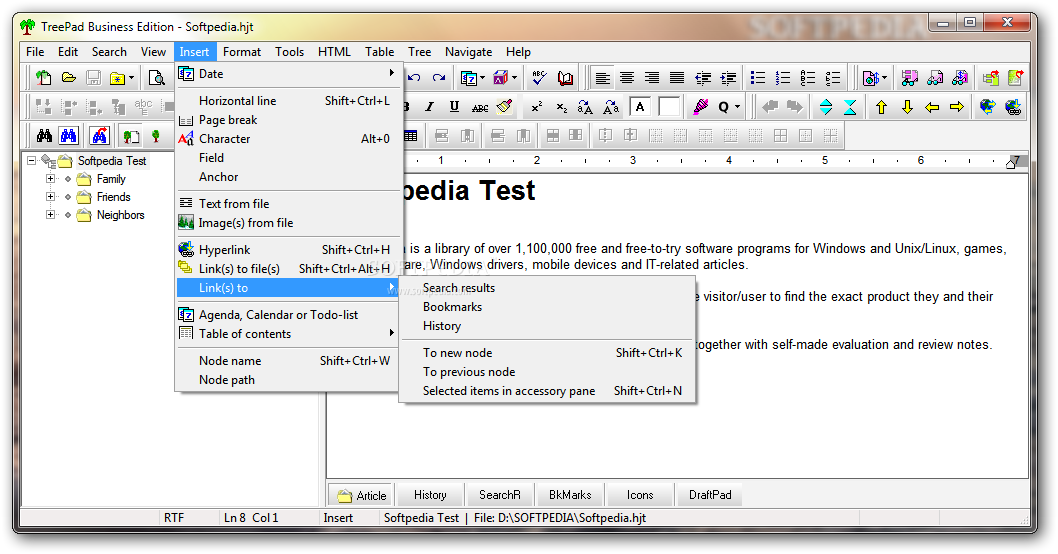This screenshot has width=1058, height=554.
Task: Click the increase font size icon
Action: pyautogui.click(x=585, y=107)
